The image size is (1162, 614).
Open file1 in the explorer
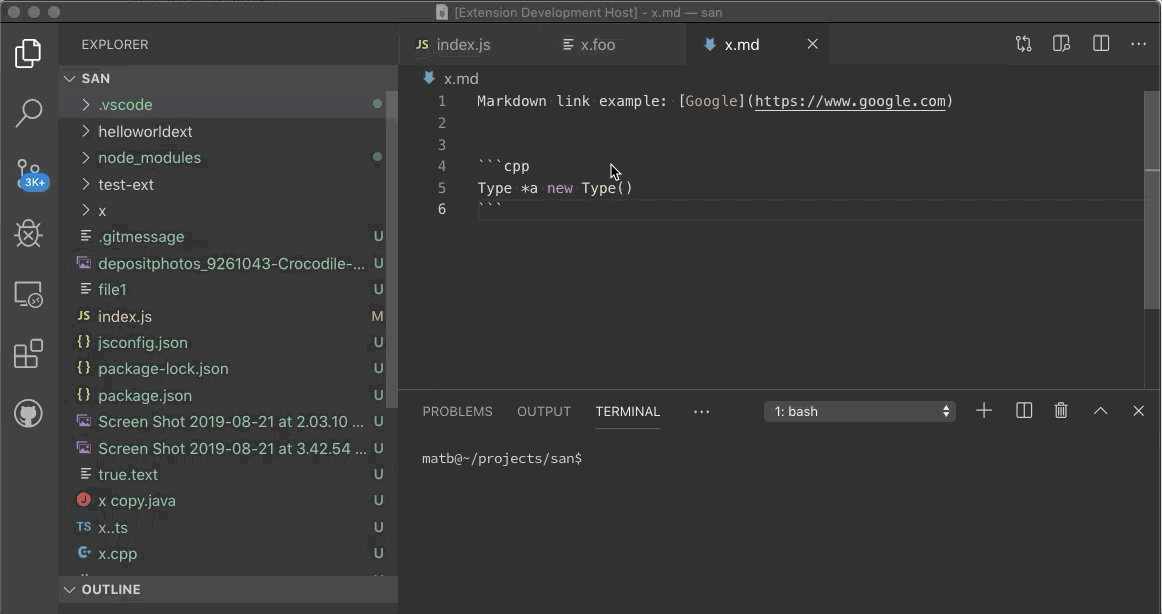[222, 290]
